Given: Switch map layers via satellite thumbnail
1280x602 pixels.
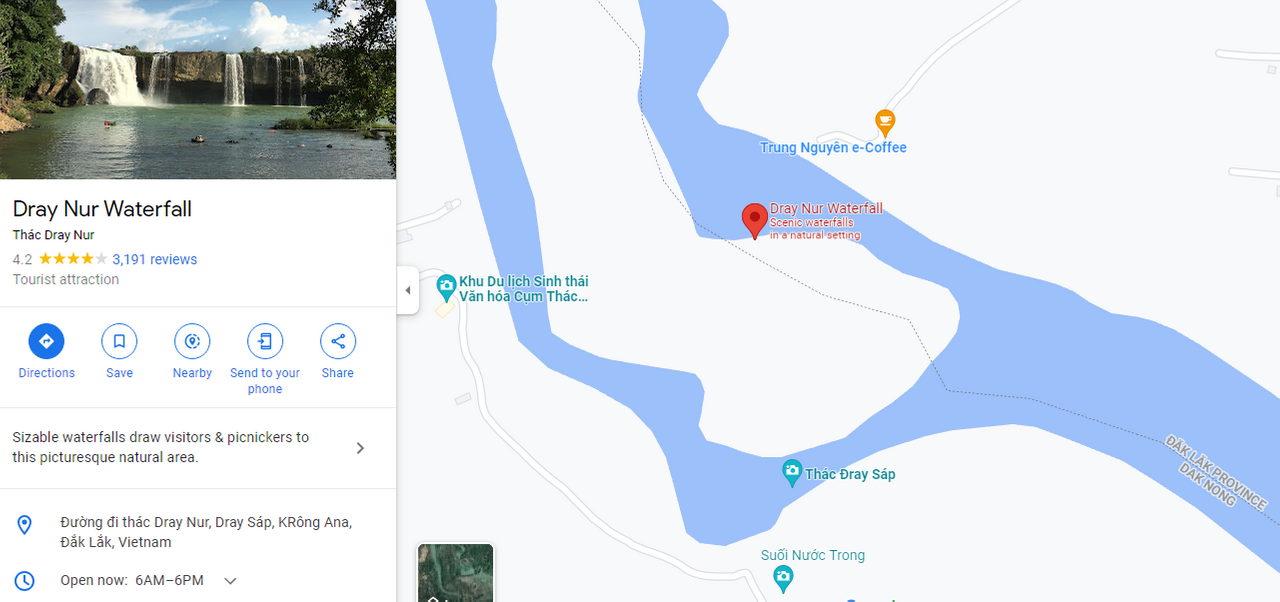Looking at the screenshot, I should click(455, 573).
